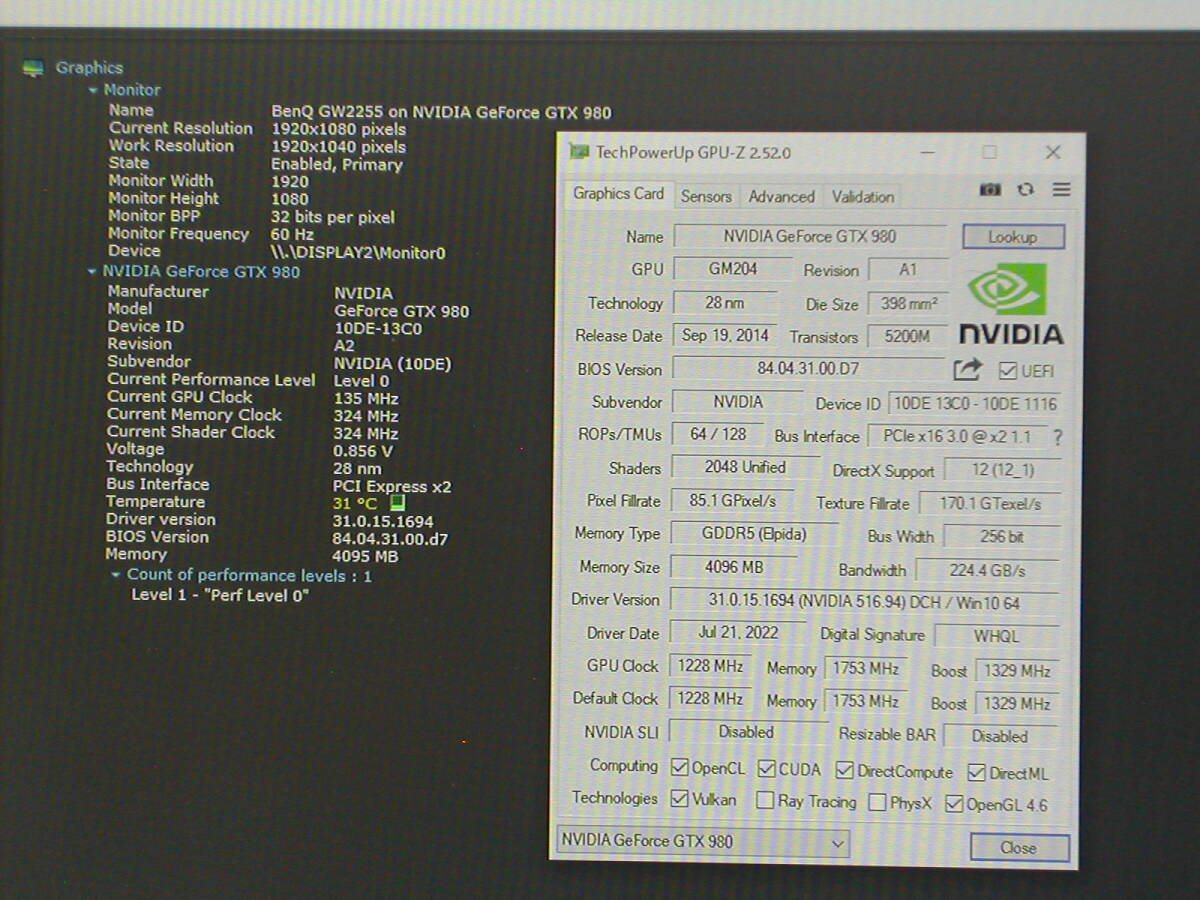Click the Release Date Sep 19, 2014 field

[726, 336]
